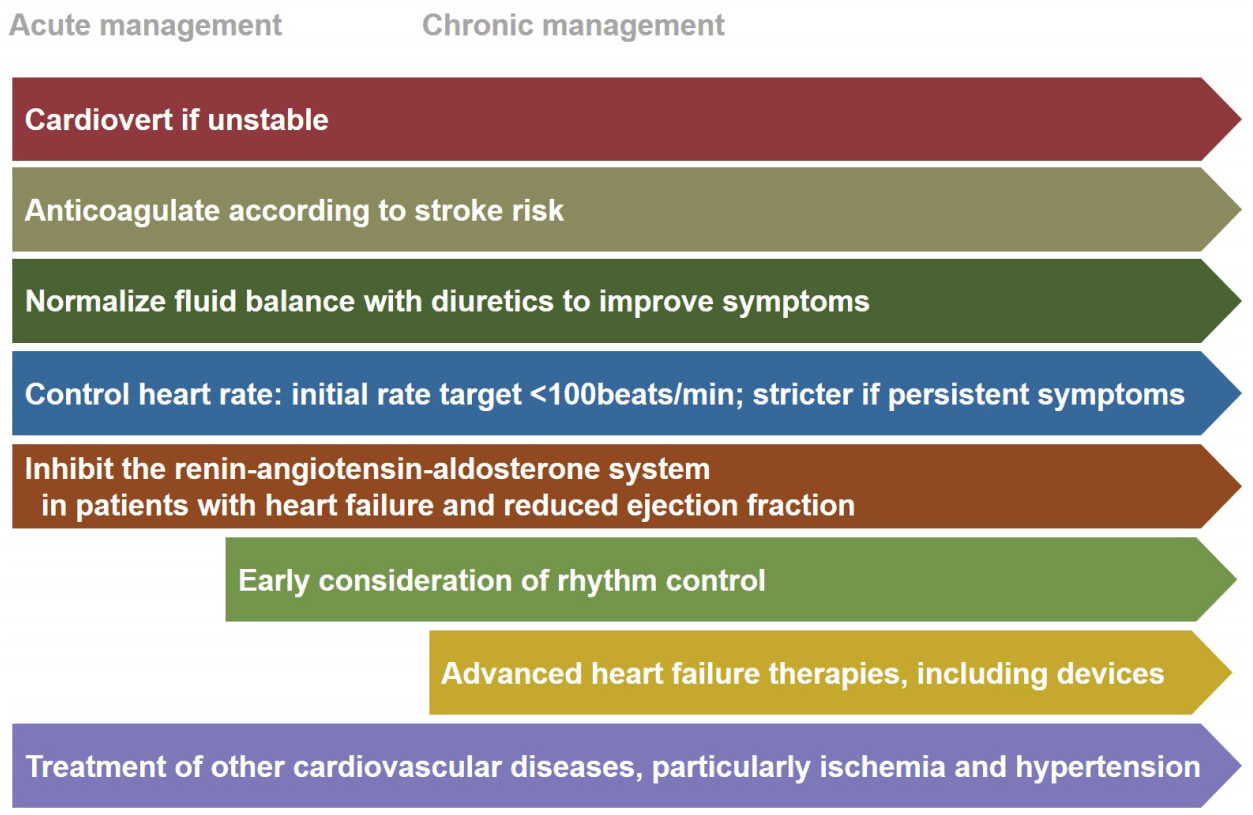Select the 'Inhibit the renin-angiotensin-aldosterone system' bar

pyautogui.click(x=626, y=486)
